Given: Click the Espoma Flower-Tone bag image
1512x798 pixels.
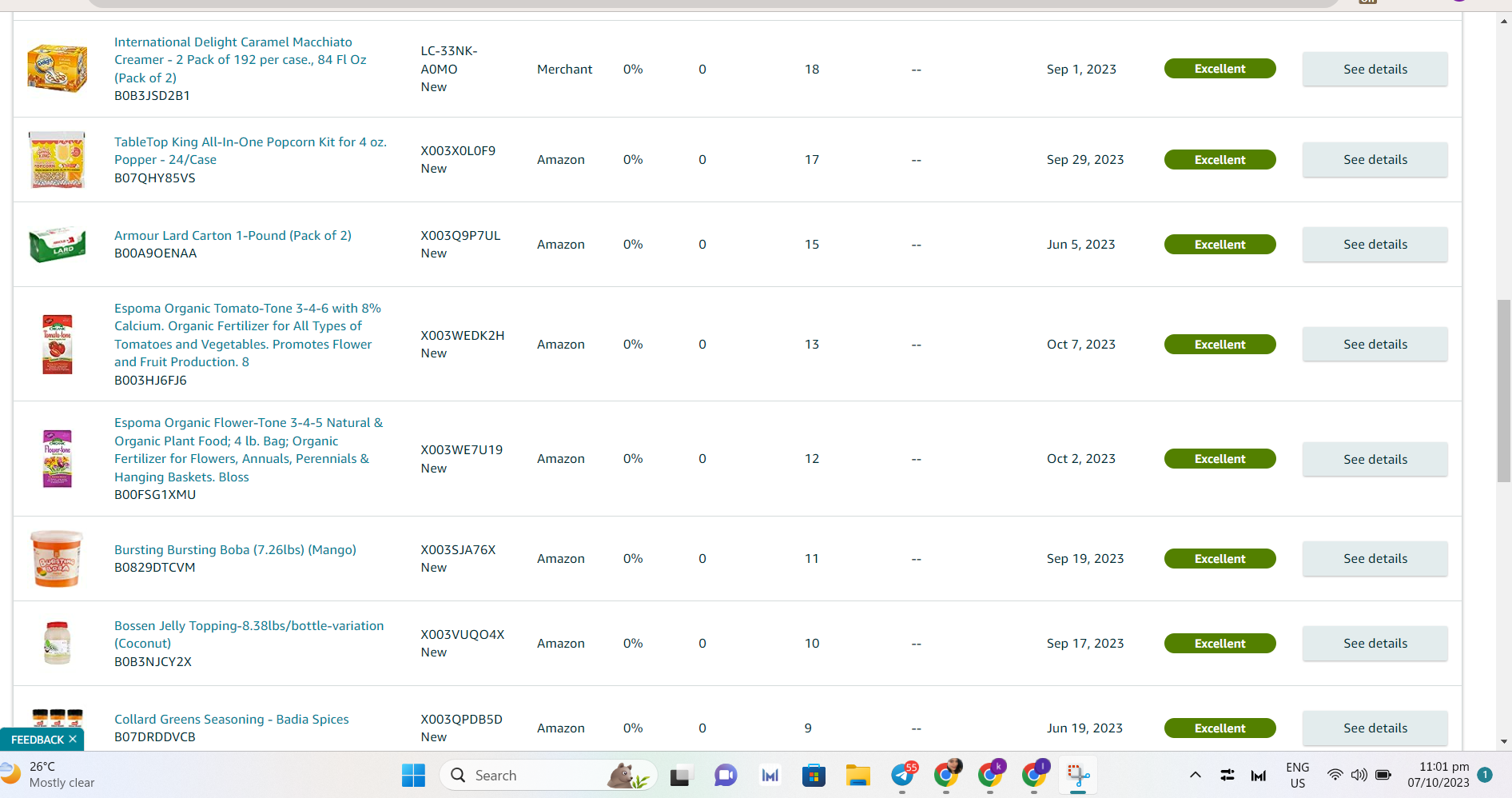Looking at the screenshot, I should [x=58, y=459].
